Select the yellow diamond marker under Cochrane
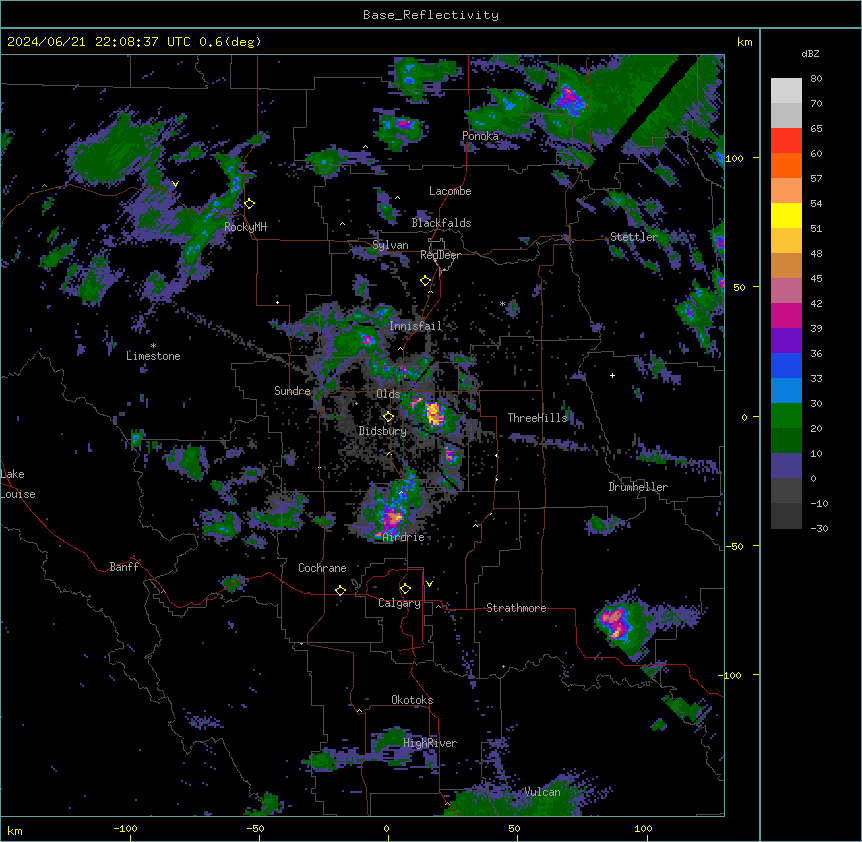Viewport: 862px width, 842px height. coord(340,590)
